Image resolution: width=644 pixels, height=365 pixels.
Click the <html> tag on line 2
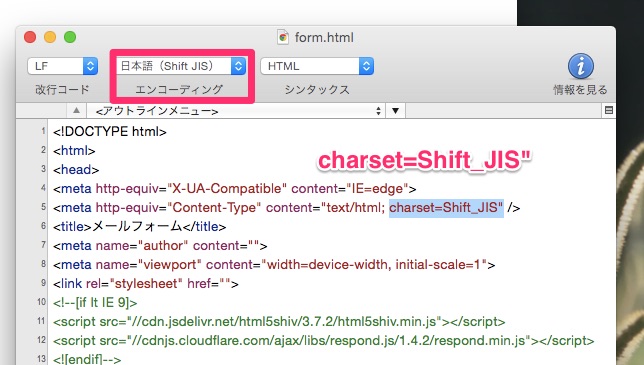click(74, 151)
